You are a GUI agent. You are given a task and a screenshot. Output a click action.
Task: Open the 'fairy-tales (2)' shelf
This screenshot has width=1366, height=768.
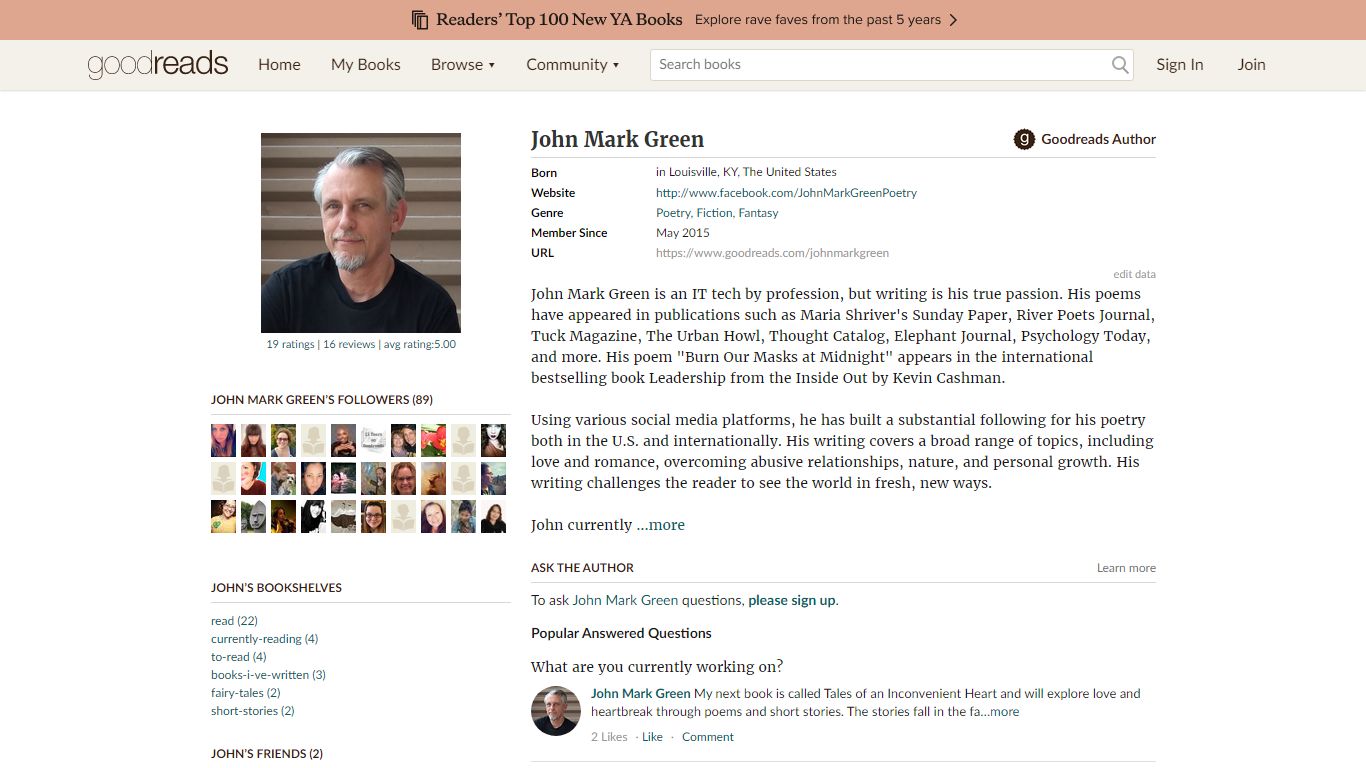(x=245, y=693)
